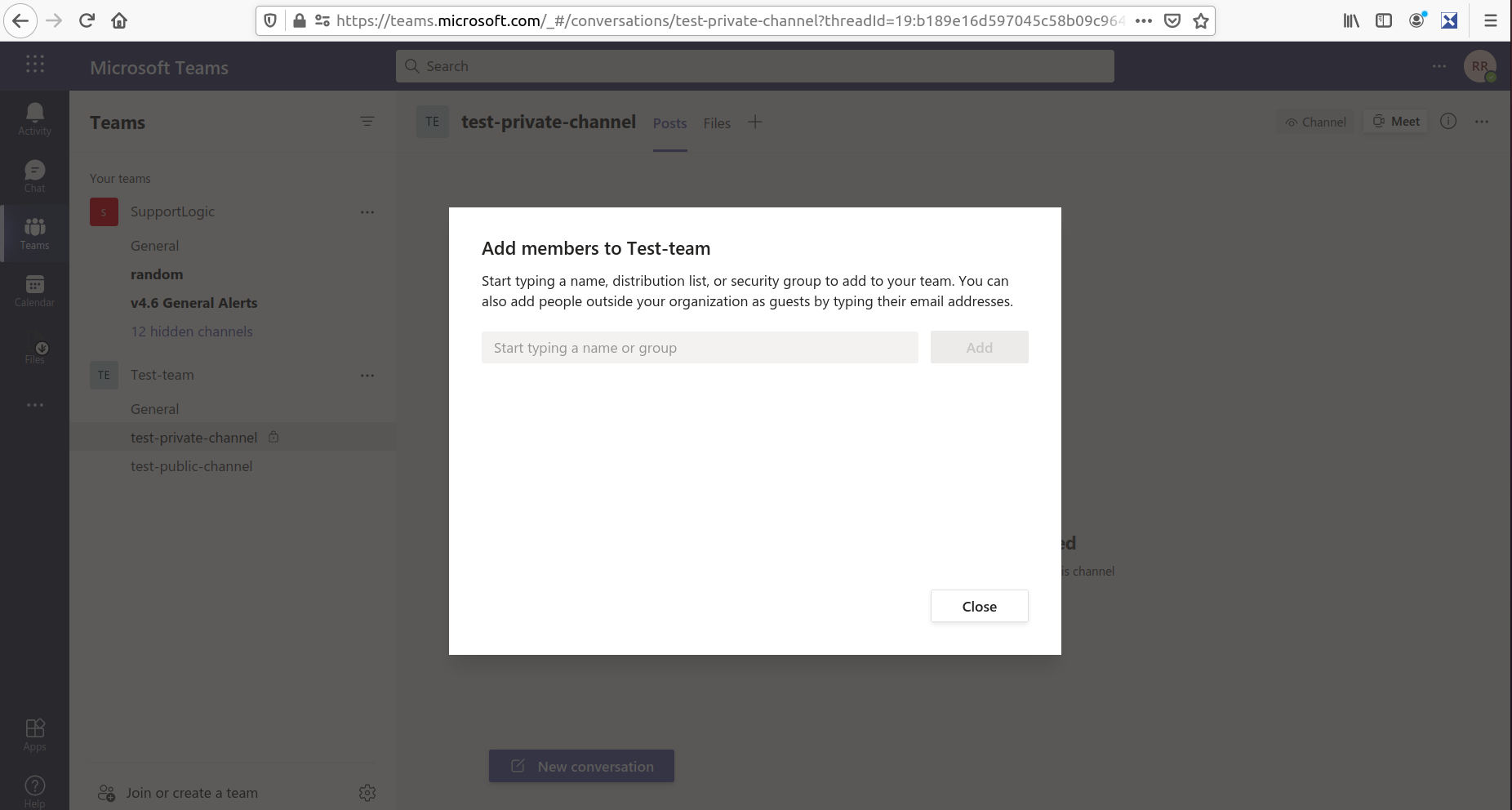Click the add tab plus icon
The image size is (1512, 810).
[x=755, y=122]
